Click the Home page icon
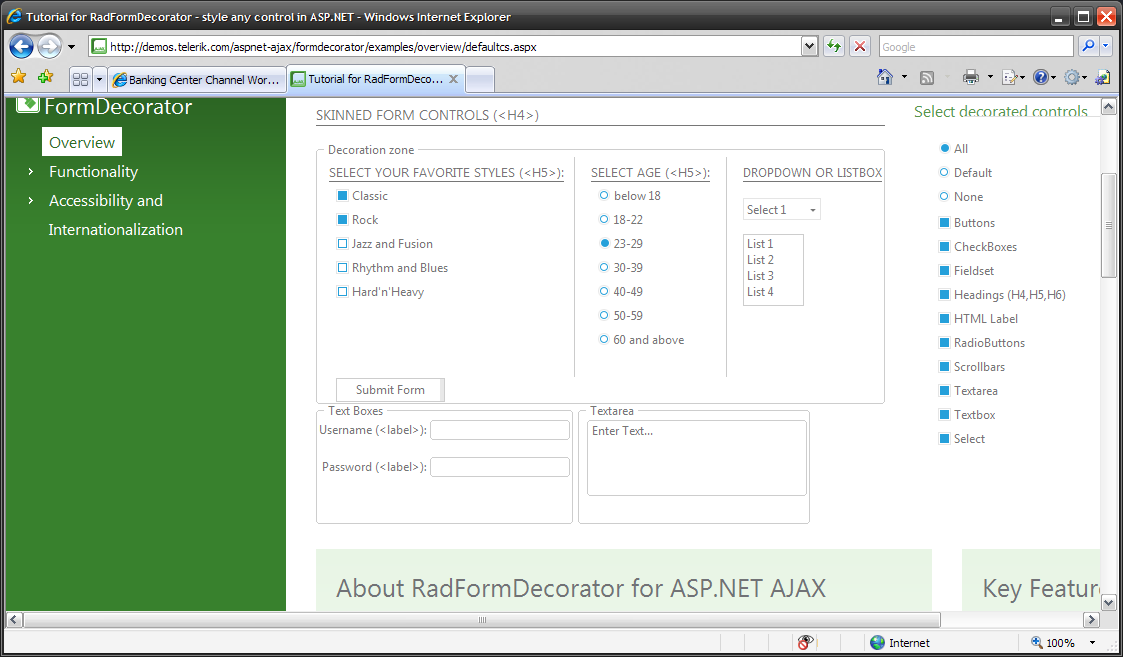Image resolution: width=1123 pixels, height=657 pixels. pos(885,77)
